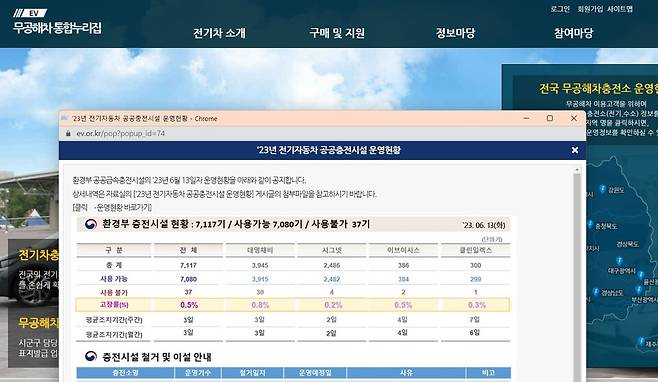
Task: Click the lock icon in the popup address bar
Action: click(68, 133)
